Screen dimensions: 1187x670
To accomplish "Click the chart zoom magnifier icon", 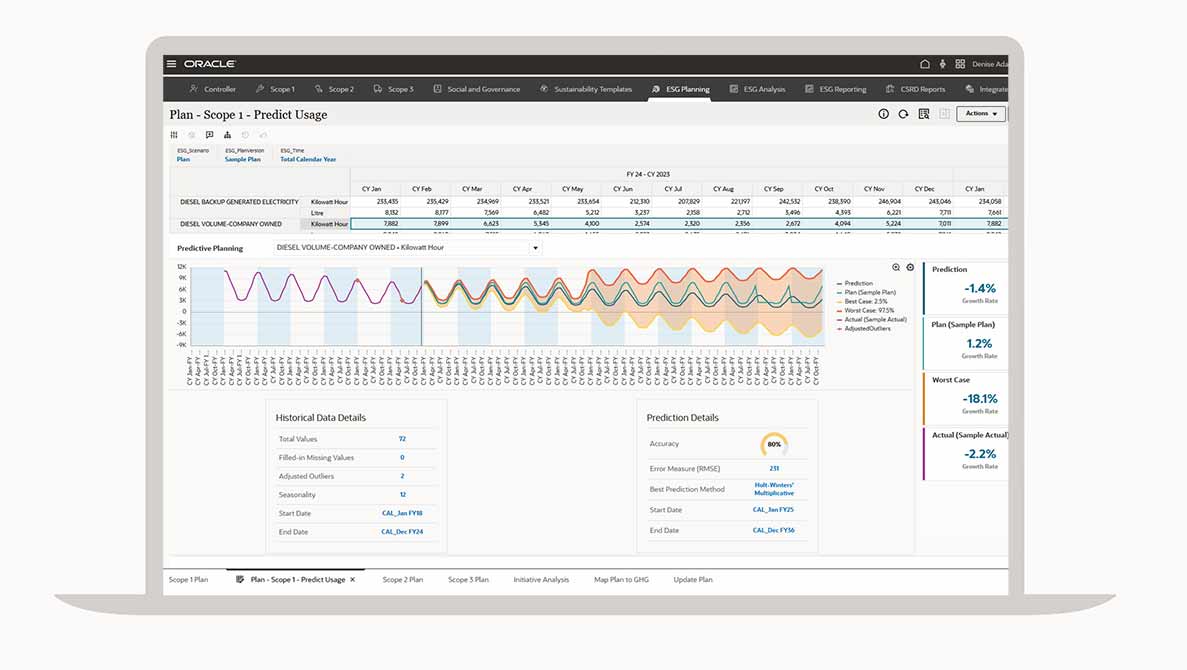I will point(896,267).
